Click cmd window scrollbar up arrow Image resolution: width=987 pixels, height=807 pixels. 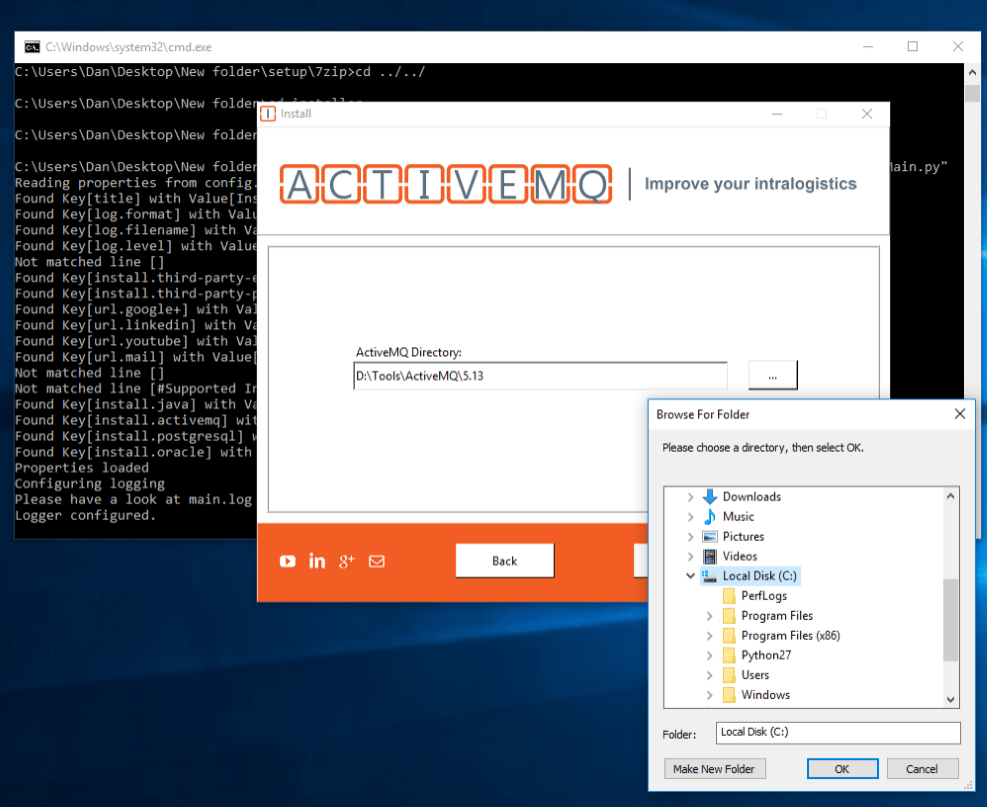click(x=973, y=72)
